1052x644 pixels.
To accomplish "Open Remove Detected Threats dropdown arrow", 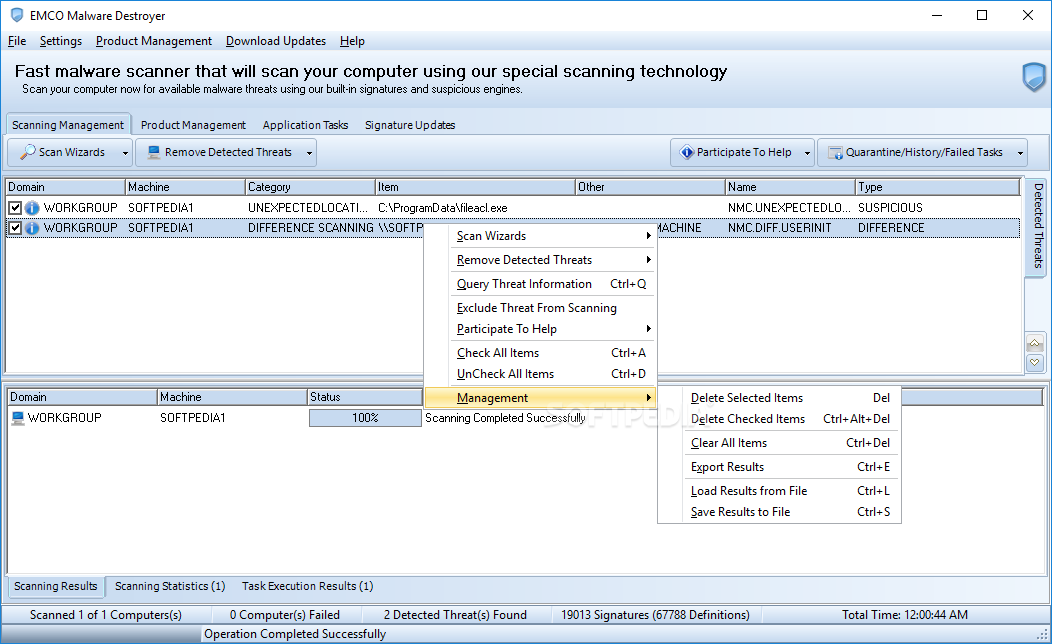I will [x=309, y=153].
